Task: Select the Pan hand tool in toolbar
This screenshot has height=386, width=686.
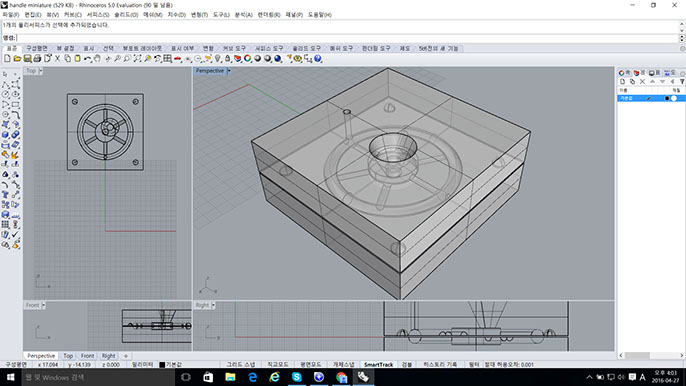Action: [x=98, y=58]
